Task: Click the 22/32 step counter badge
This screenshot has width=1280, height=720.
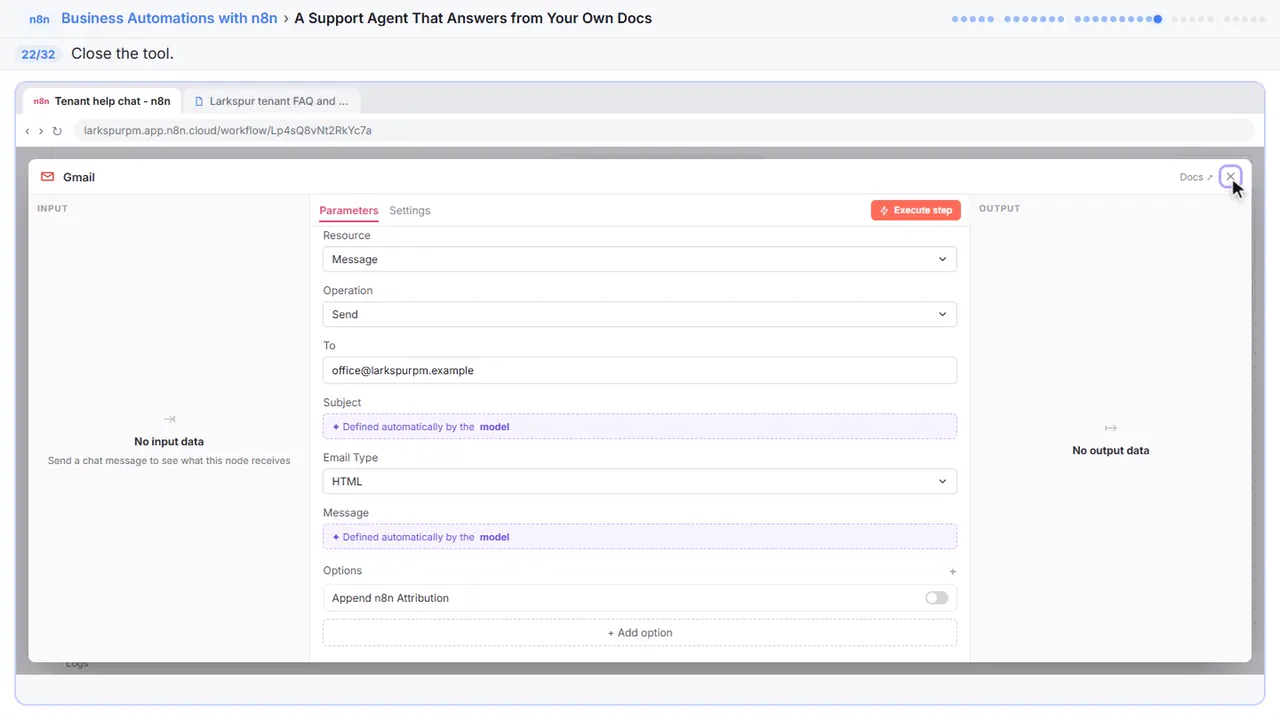Action: pyautogui.click(x=39, y=54)
